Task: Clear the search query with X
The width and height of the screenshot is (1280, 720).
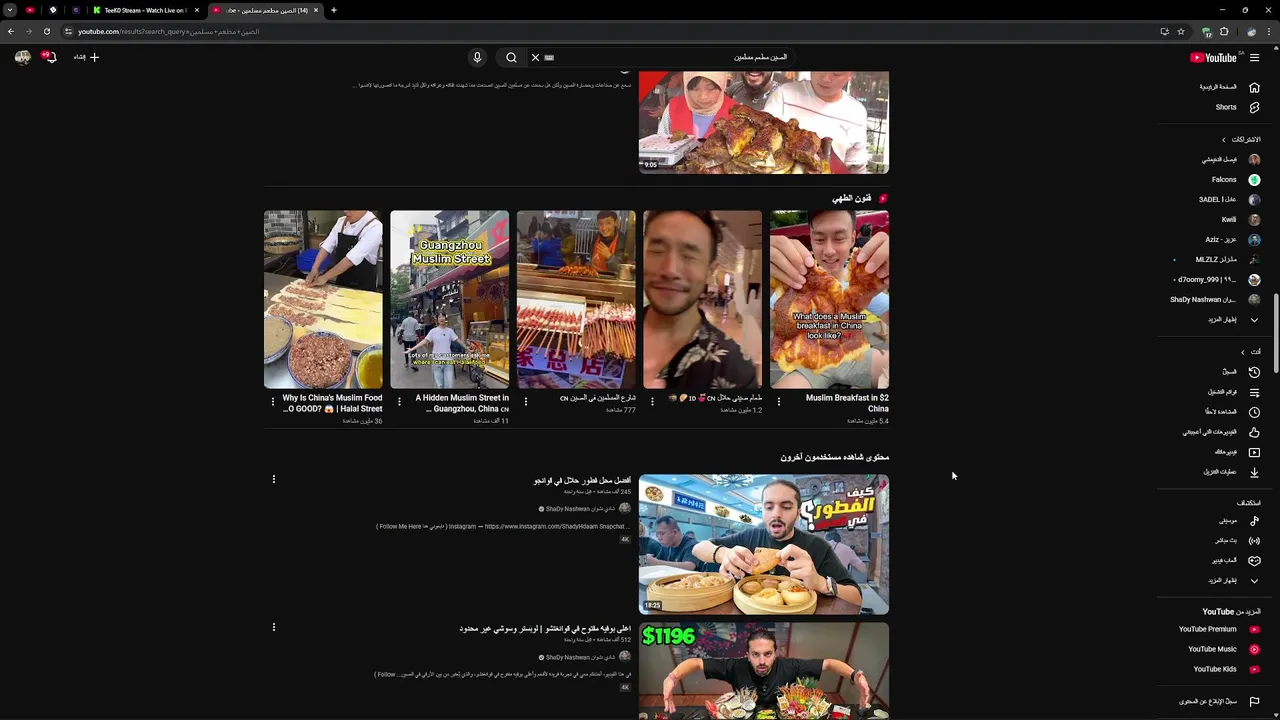Action: [x=535, y=57]
